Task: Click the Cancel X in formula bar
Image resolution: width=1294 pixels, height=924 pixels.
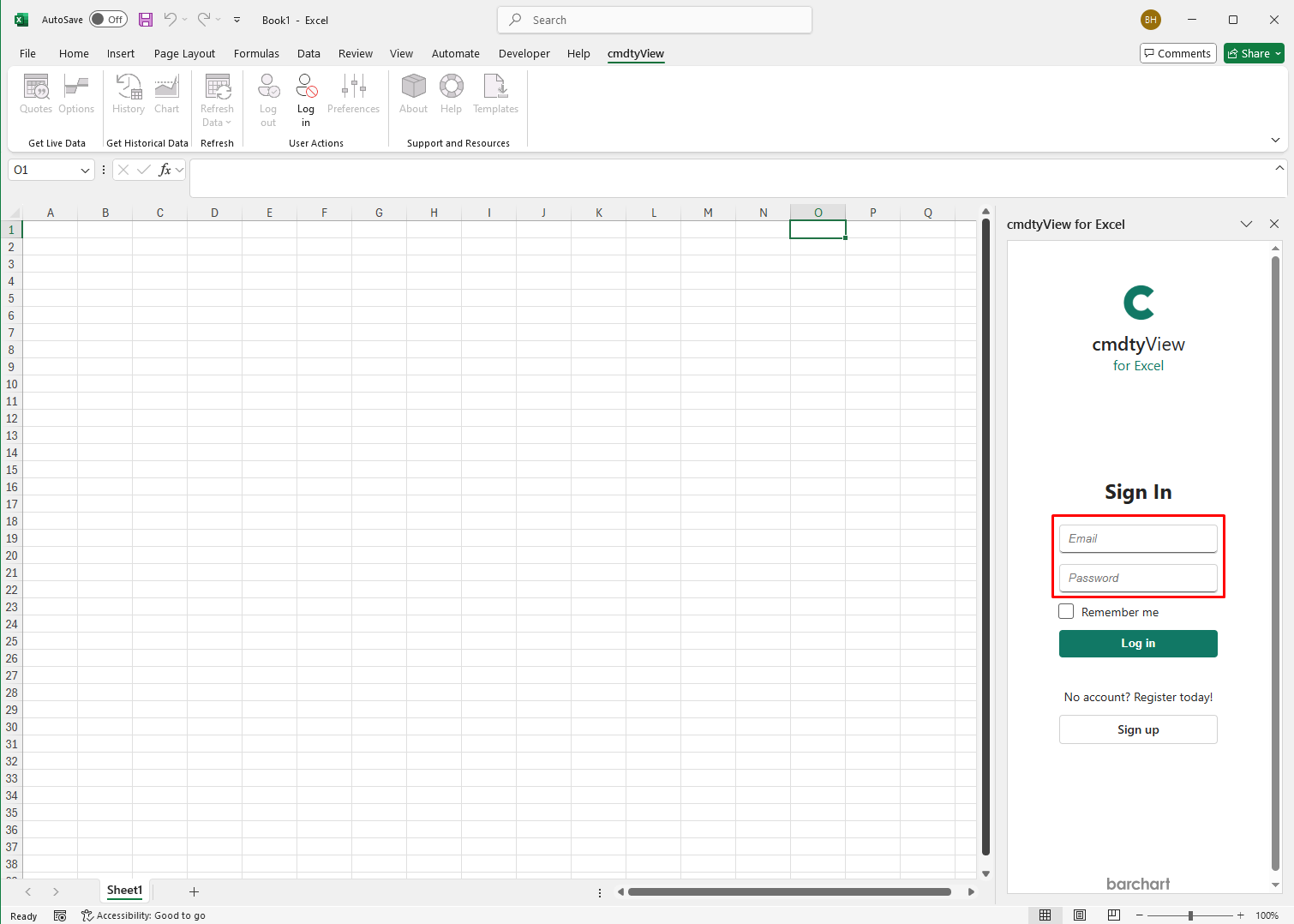Action: [x=123, y=170]
